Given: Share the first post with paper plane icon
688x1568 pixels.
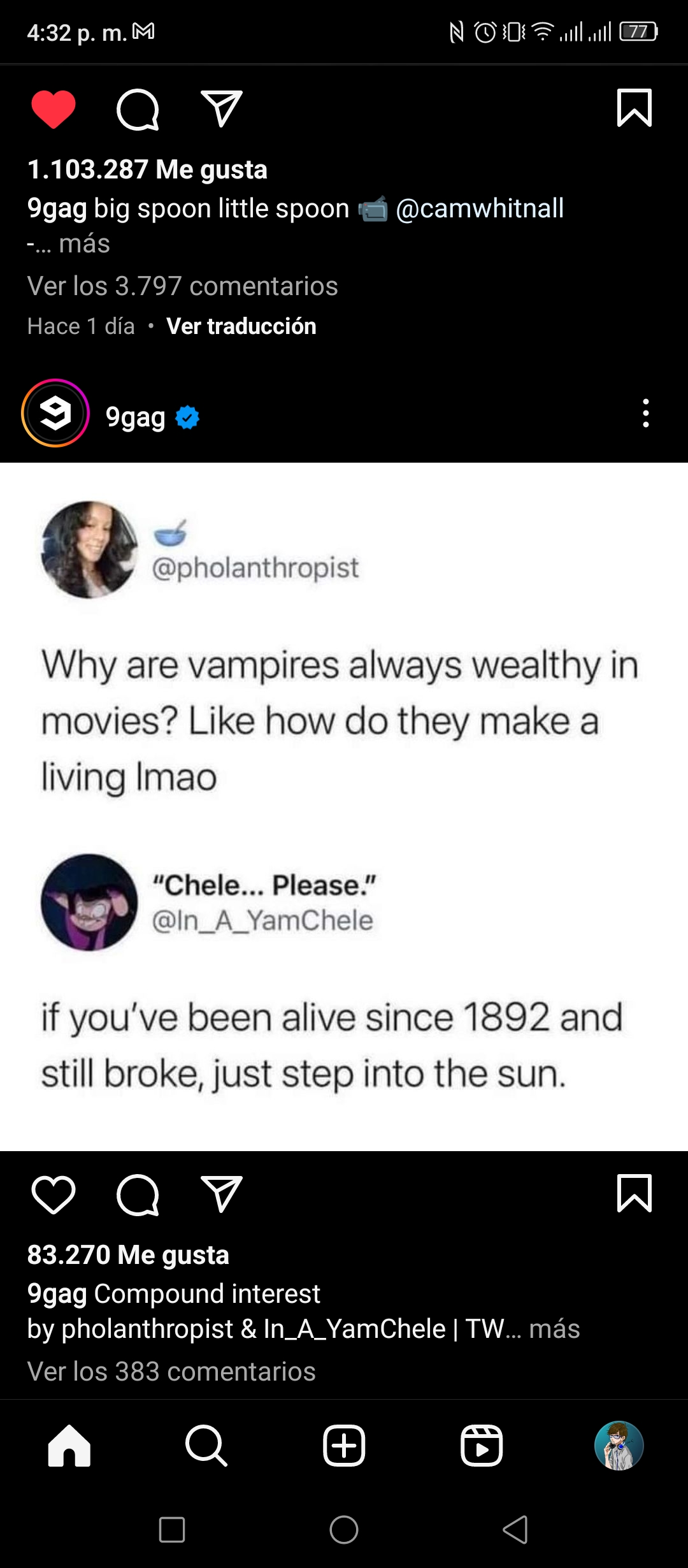Looking at the screenshot, I should pyautogui.click(x=221, y=108).
